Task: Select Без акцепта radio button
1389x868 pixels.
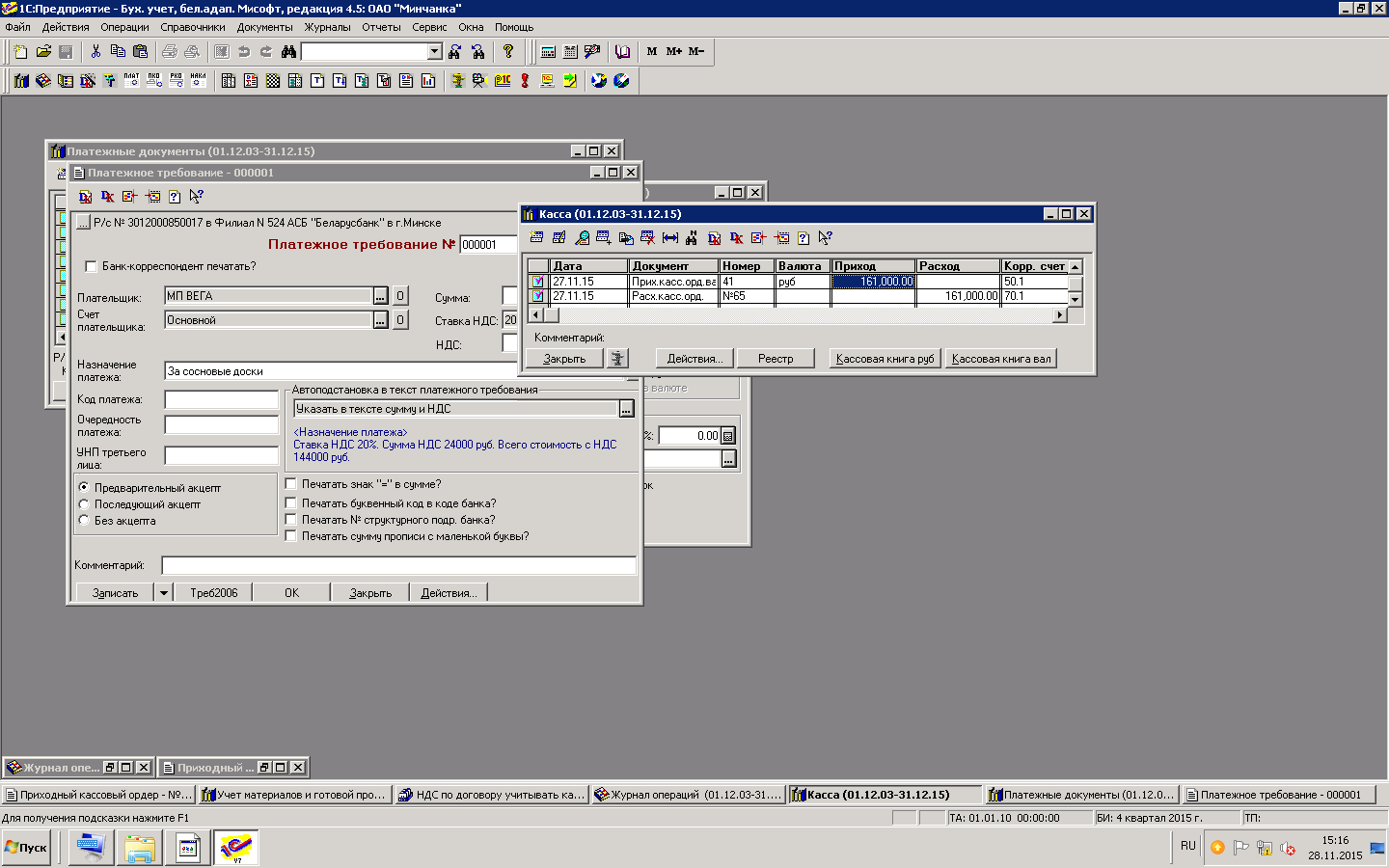Action: tap(84, 520)
